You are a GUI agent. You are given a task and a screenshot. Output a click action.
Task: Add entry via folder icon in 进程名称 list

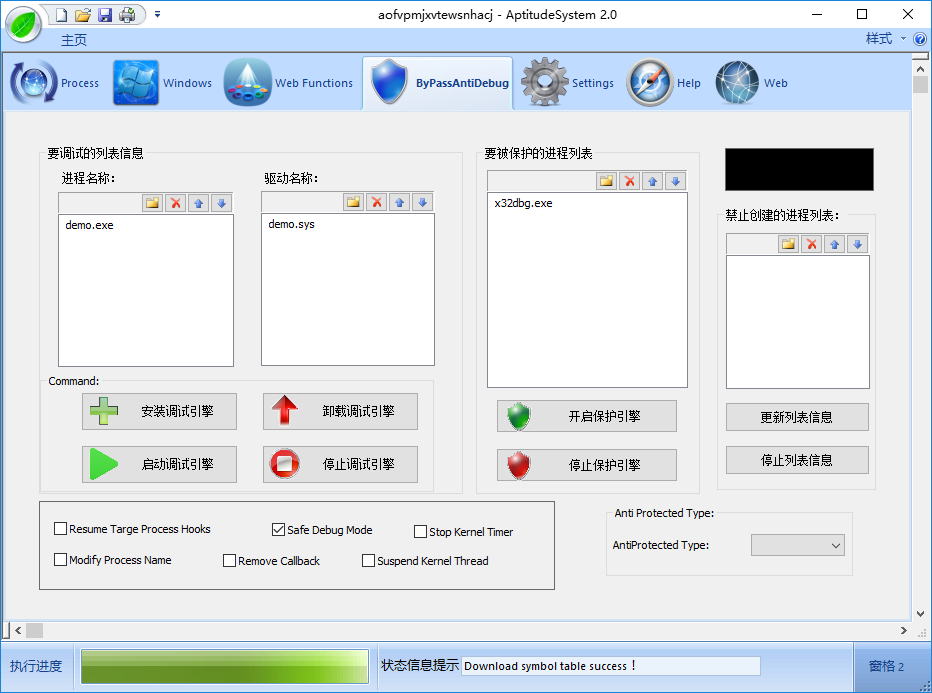click(152, 203)
